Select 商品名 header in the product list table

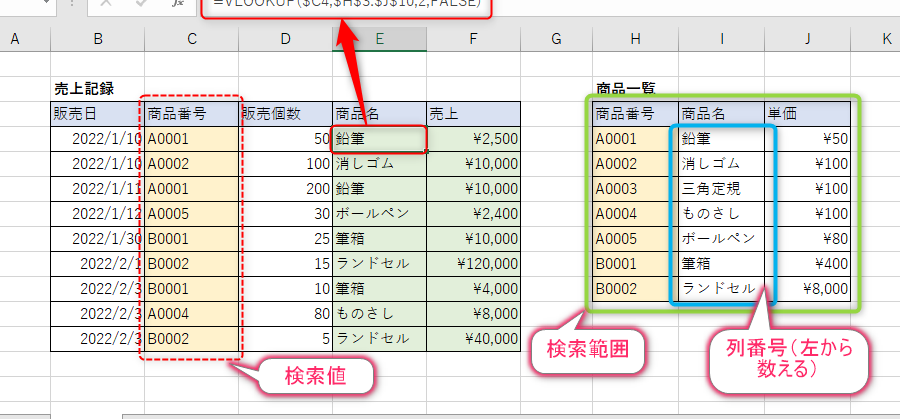click(721, 114)
